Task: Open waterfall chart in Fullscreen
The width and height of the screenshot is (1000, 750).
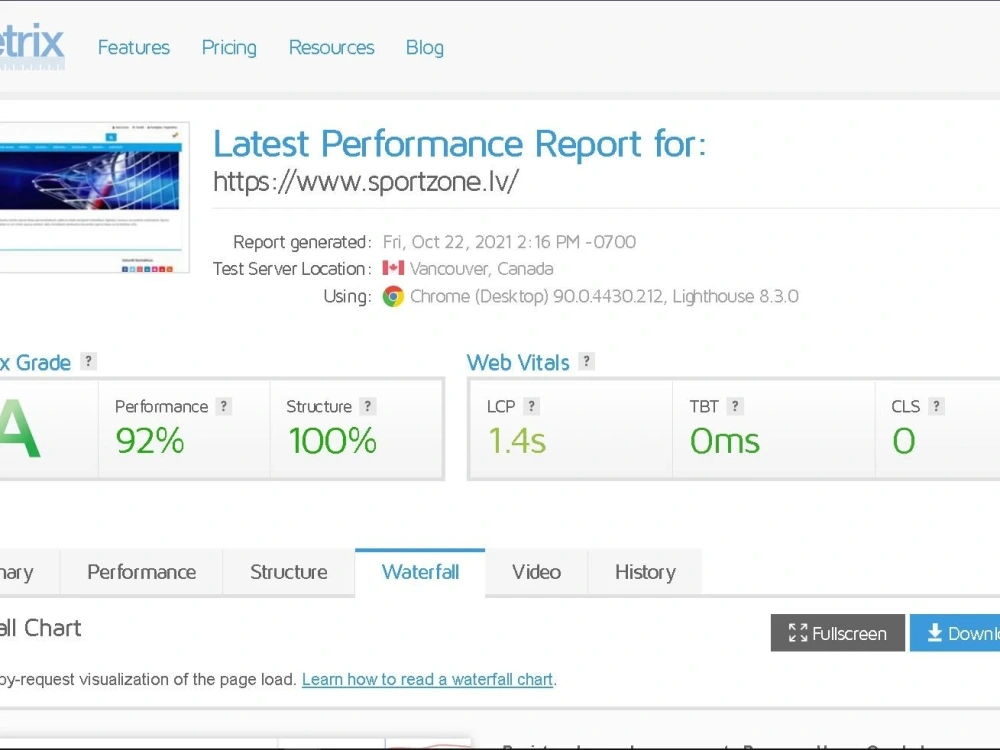Action: point(837,633)
